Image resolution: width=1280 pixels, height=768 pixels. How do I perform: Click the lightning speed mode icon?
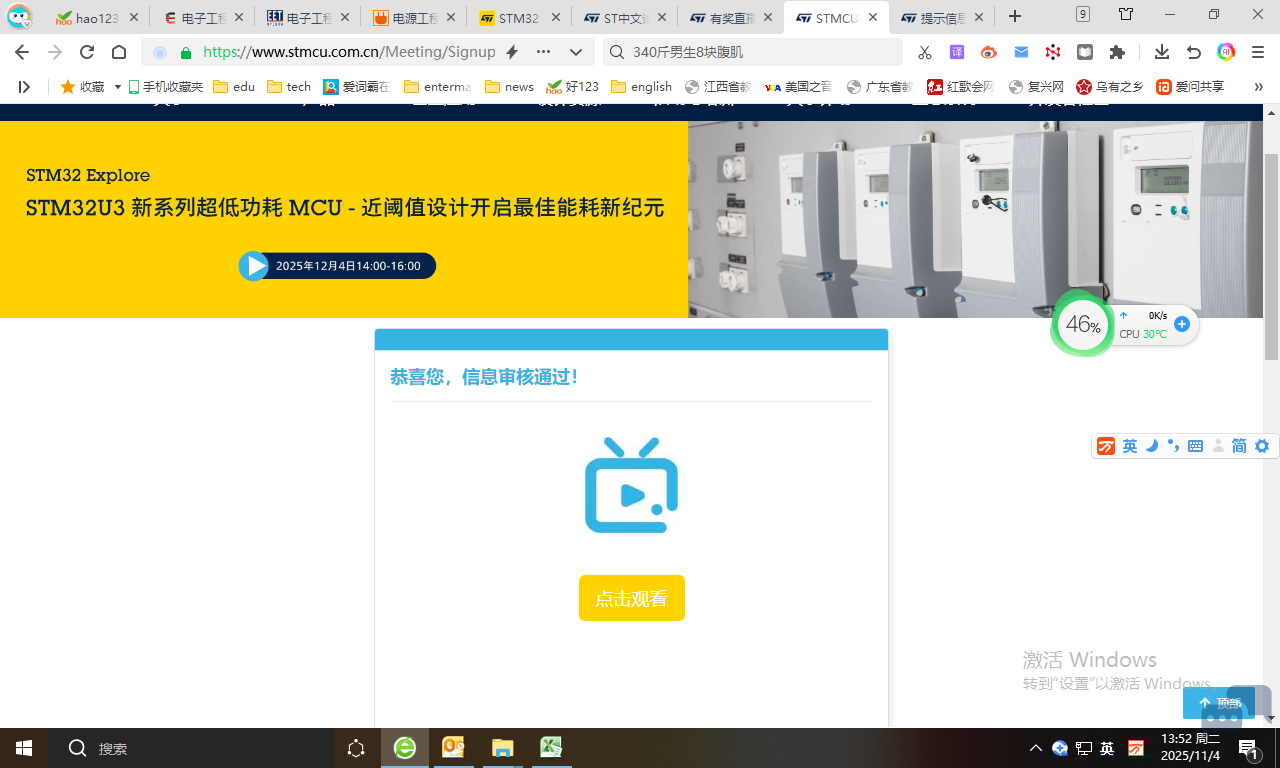512,52
